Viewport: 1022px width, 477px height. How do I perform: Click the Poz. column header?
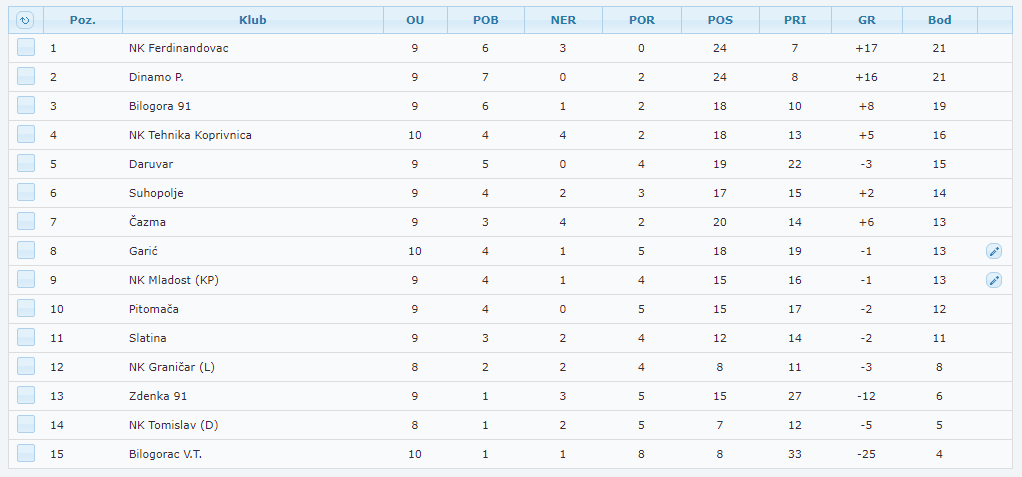[x=83, y=20]
